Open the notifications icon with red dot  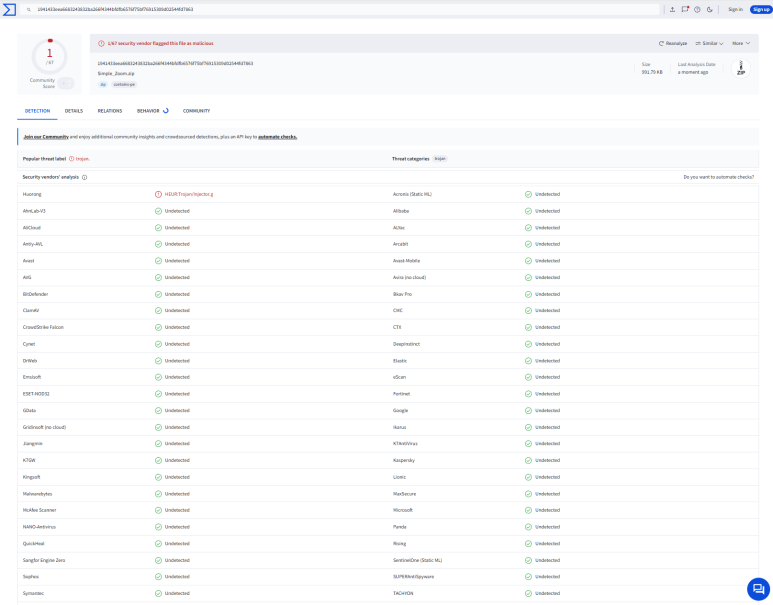[685, 9]
